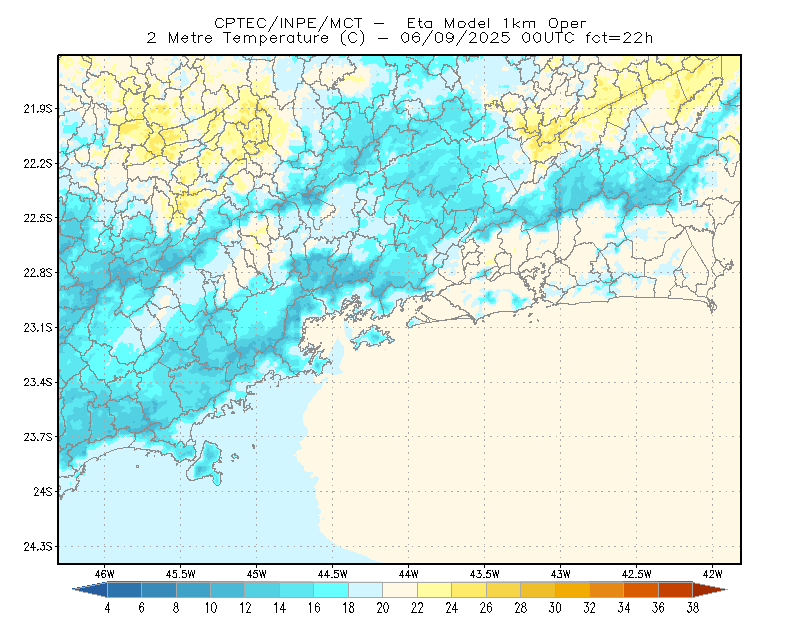Click the latitude label 23.7S

(x=38, y=437)
